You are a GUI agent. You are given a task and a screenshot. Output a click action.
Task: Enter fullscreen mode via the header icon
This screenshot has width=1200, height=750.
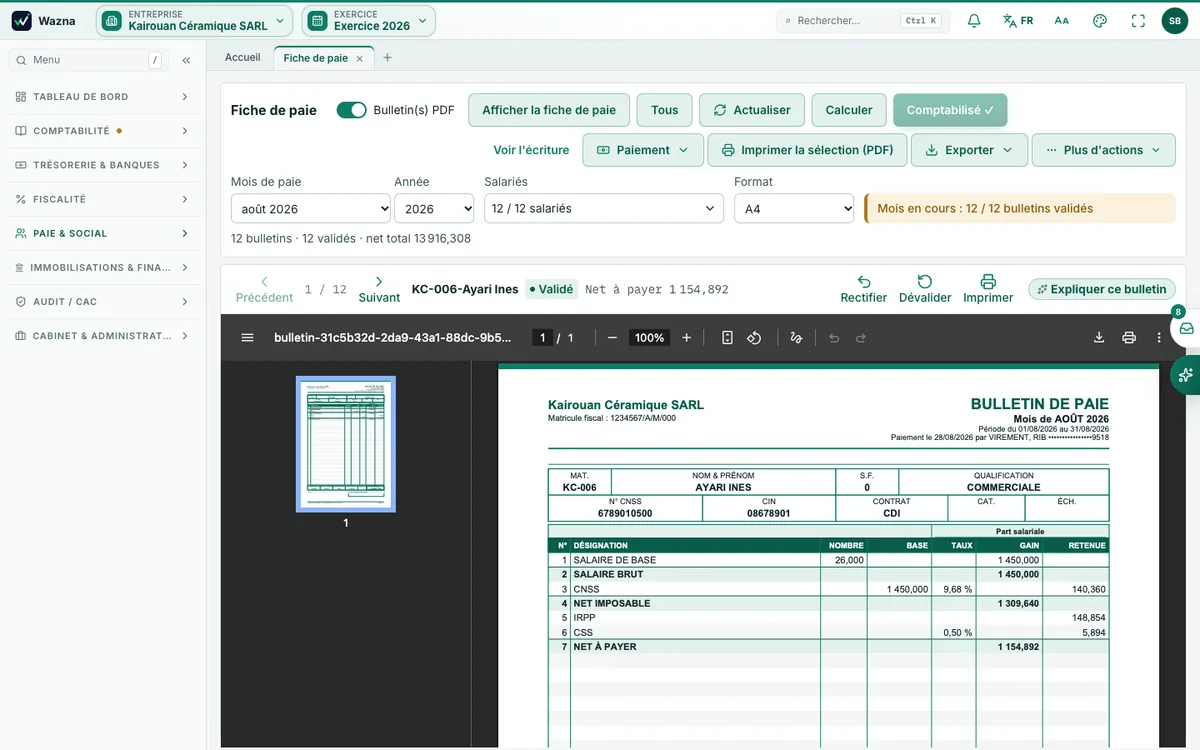point(1138,21)
